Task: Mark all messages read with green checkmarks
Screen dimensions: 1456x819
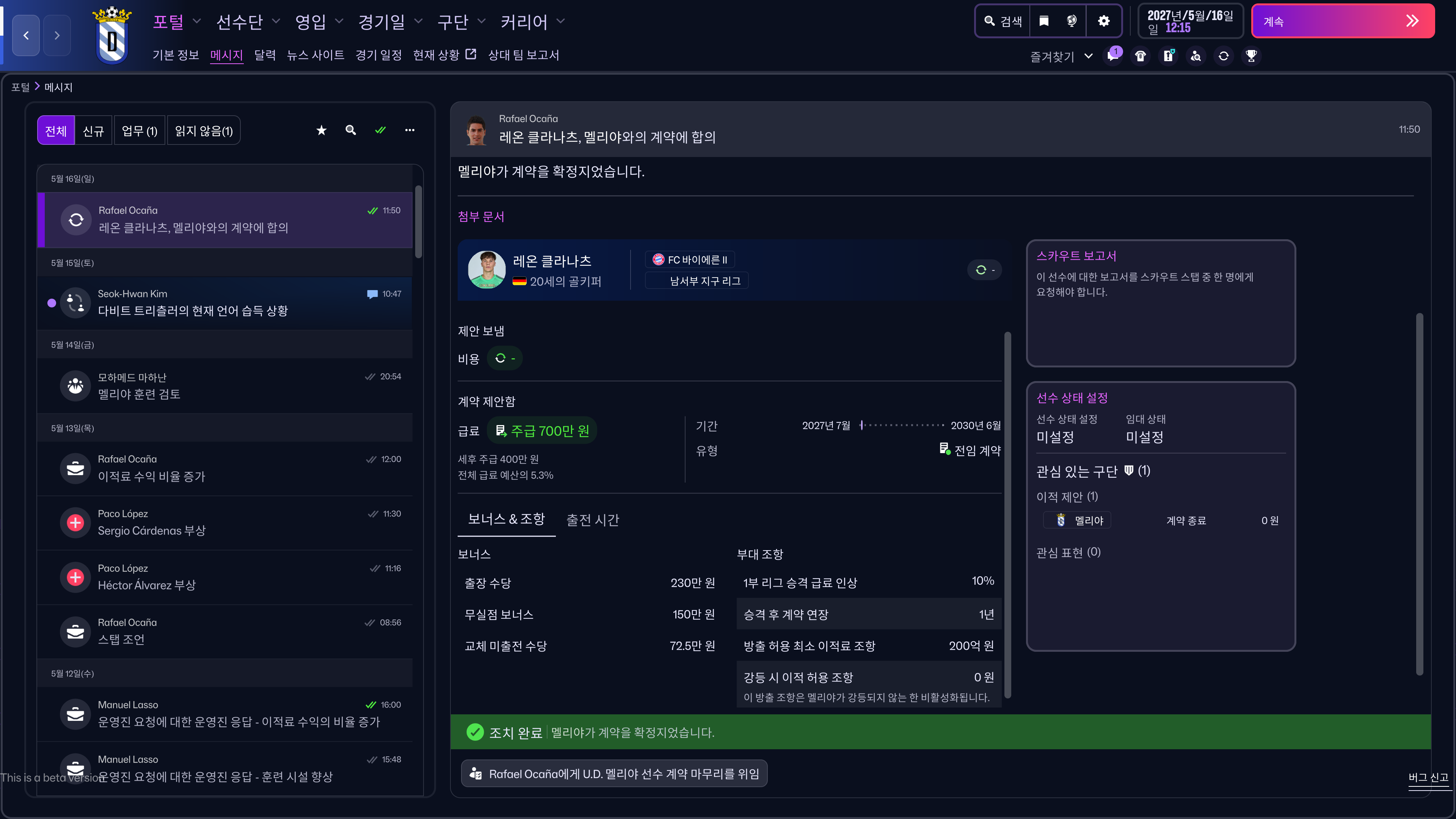Action: (380, 130)
